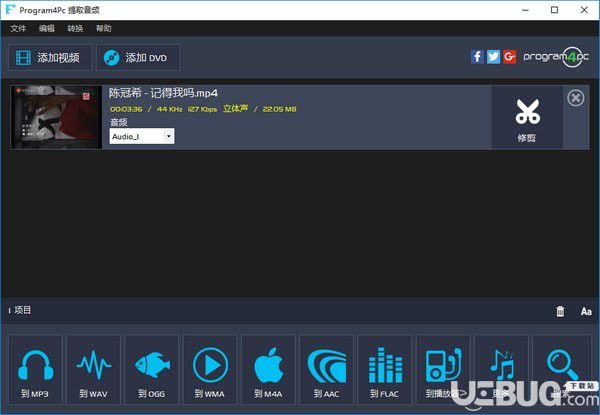Click the 添加视频 button
This screenshot has height=415, width=600.
coord(50,58)
